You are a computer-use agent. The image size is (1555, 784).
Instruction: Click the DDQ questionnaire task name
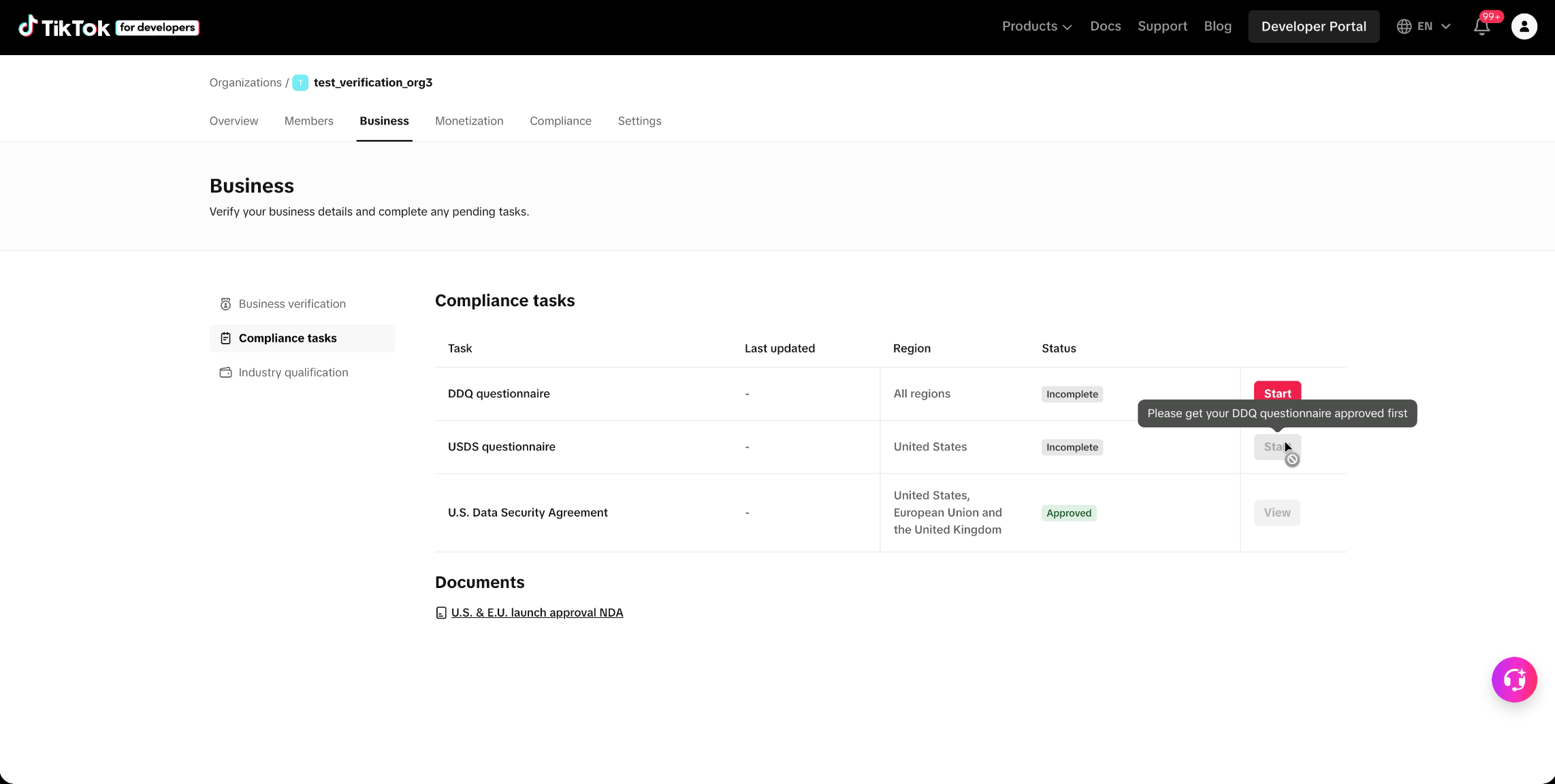pos(498,394)
